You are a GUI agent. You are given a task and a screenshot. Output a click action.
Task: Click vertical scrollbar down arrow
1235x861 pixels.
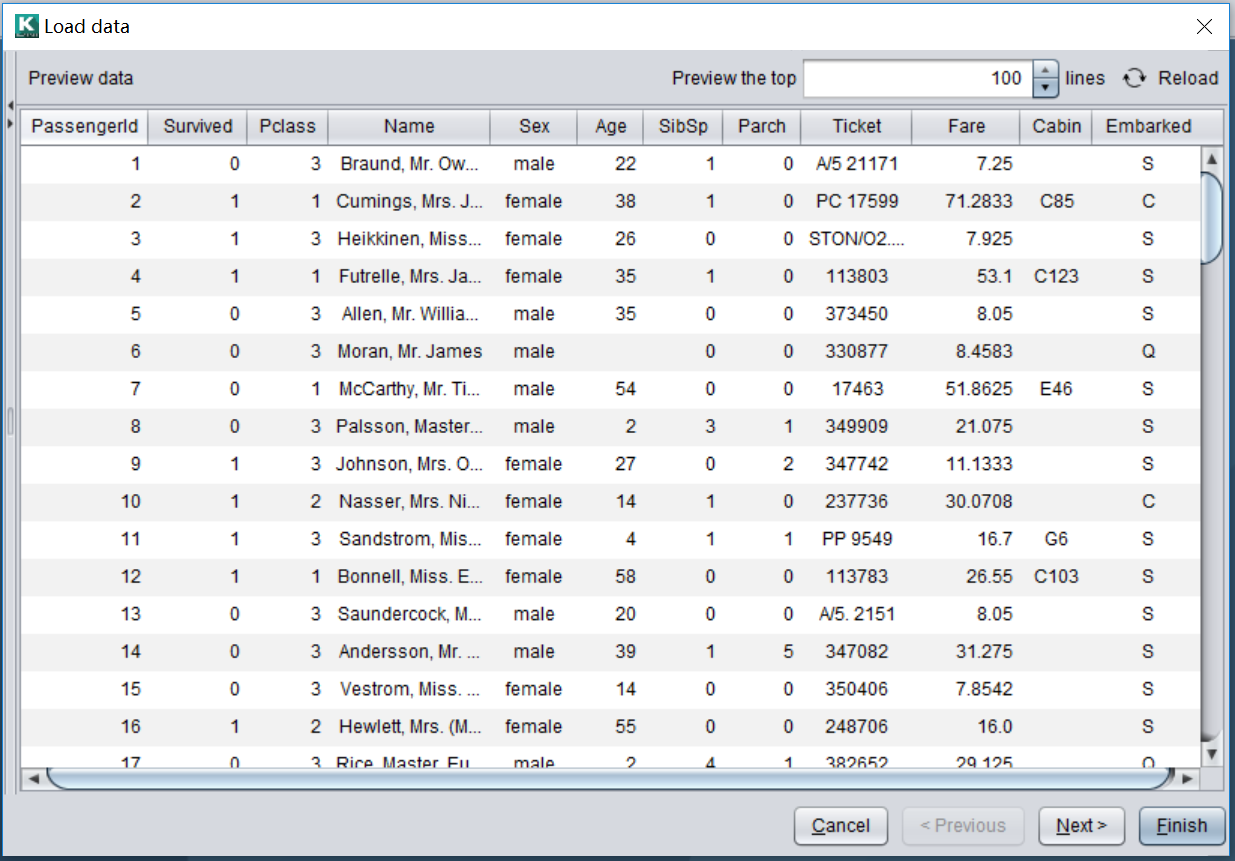(x=1212, y=754)
